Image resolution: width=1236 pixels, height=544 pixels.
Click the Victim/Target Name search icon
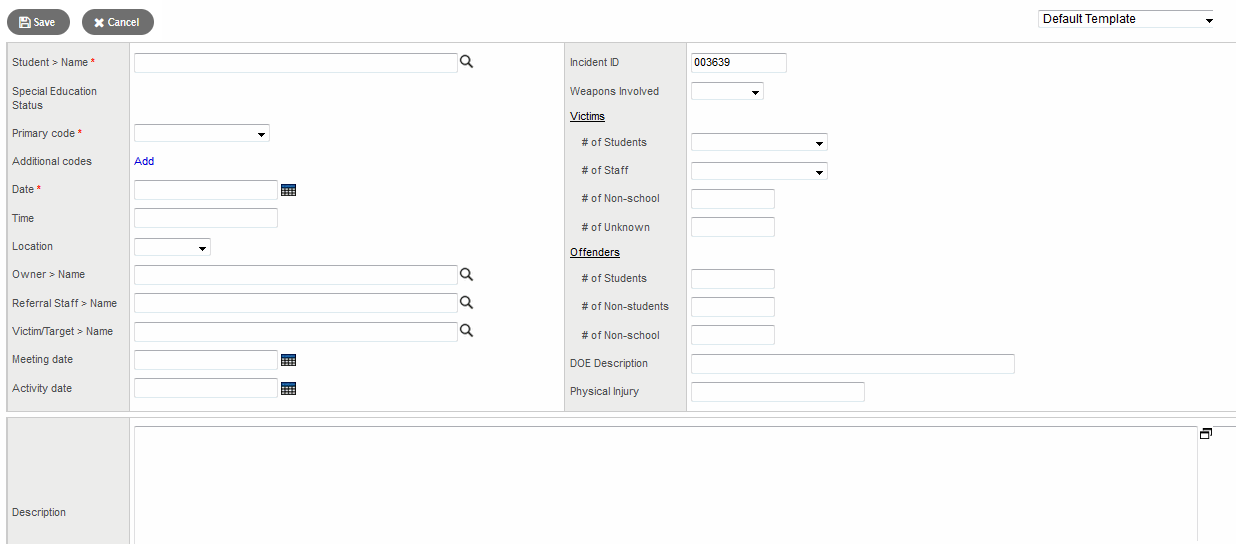tap(466, 331)
